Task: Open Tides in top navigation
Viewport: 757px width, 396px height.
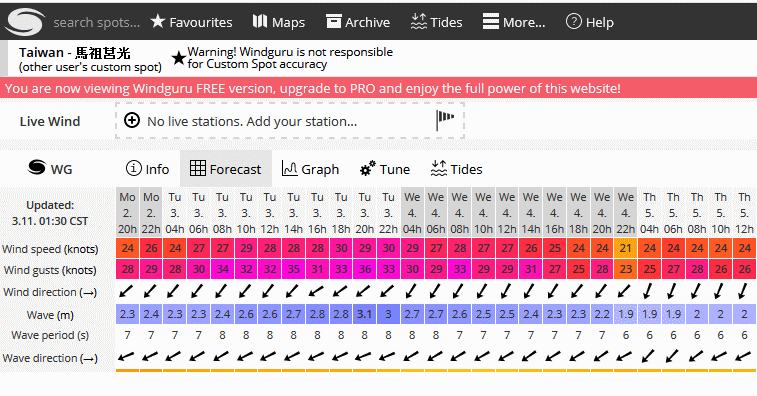Action: (436, 22)
